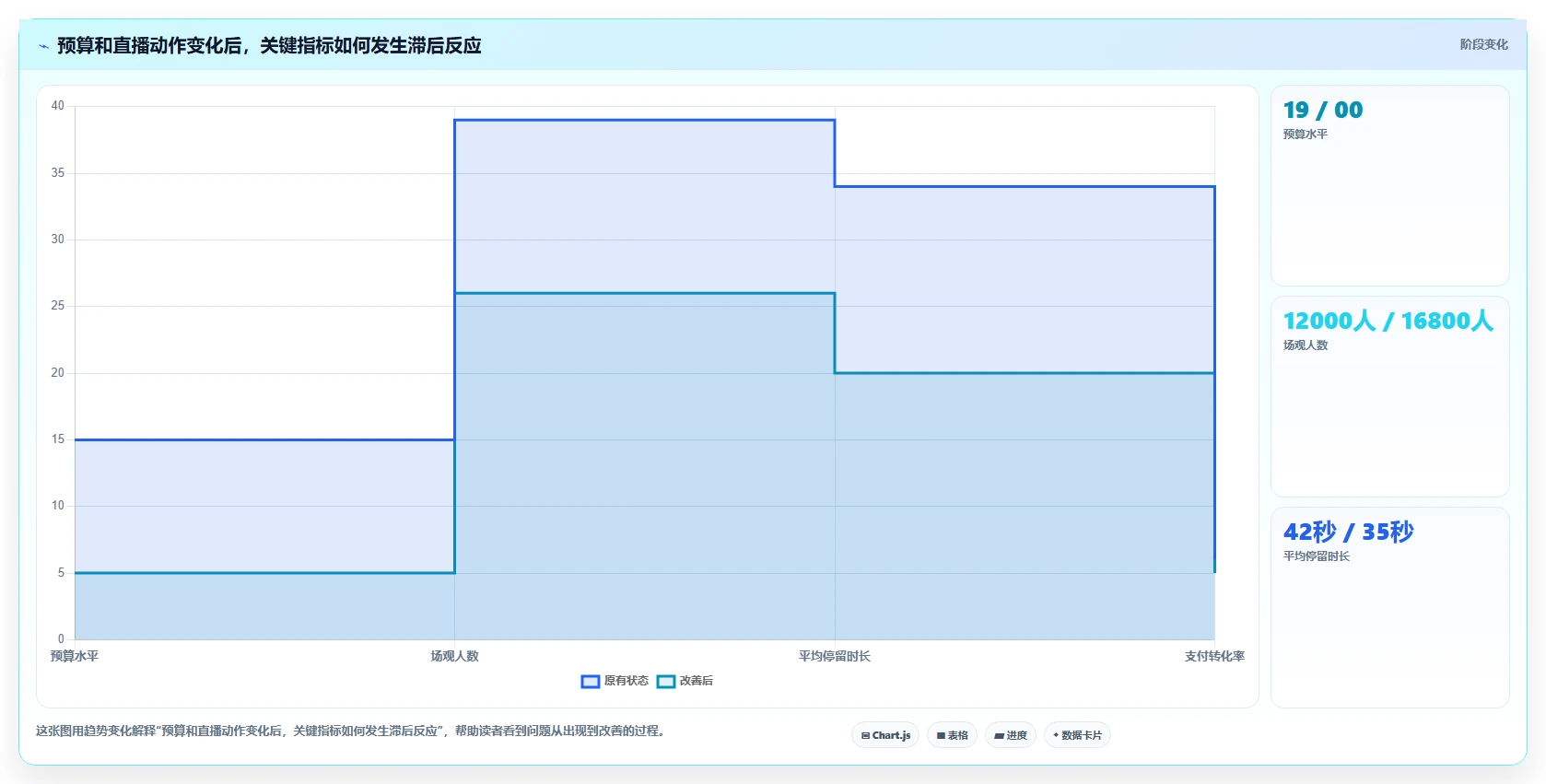Click the y-axis value 10
Screen dimensions: 1546x784
click(58, 506)
